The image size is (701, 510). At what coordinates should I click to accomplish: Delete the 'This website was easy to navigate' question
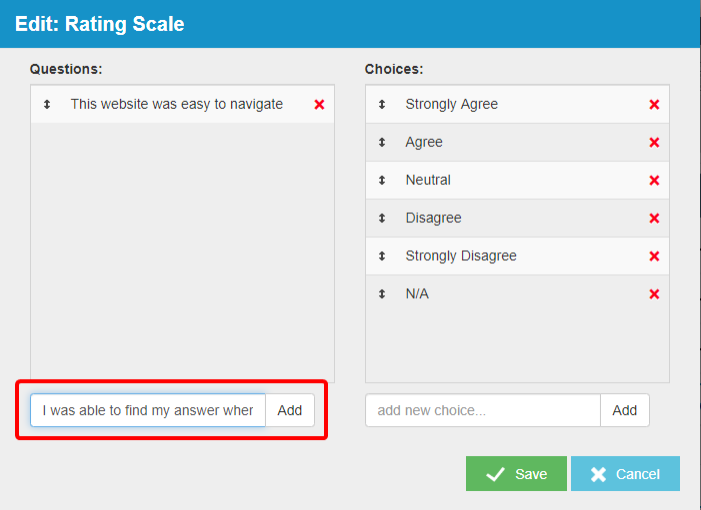[319, 104]
